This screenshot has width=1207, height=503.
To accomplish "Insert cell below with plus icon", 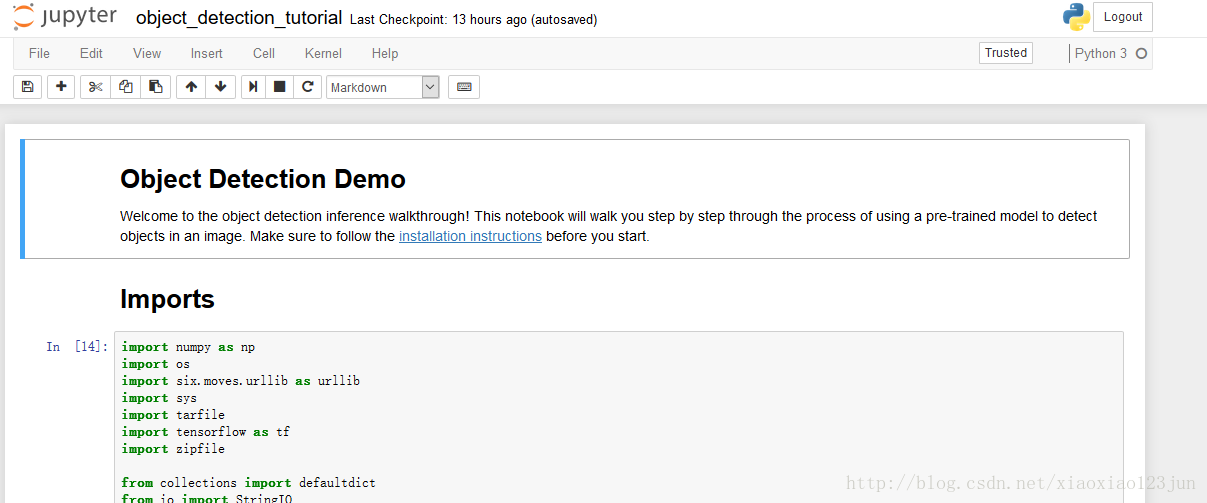I will click(62, 87).
